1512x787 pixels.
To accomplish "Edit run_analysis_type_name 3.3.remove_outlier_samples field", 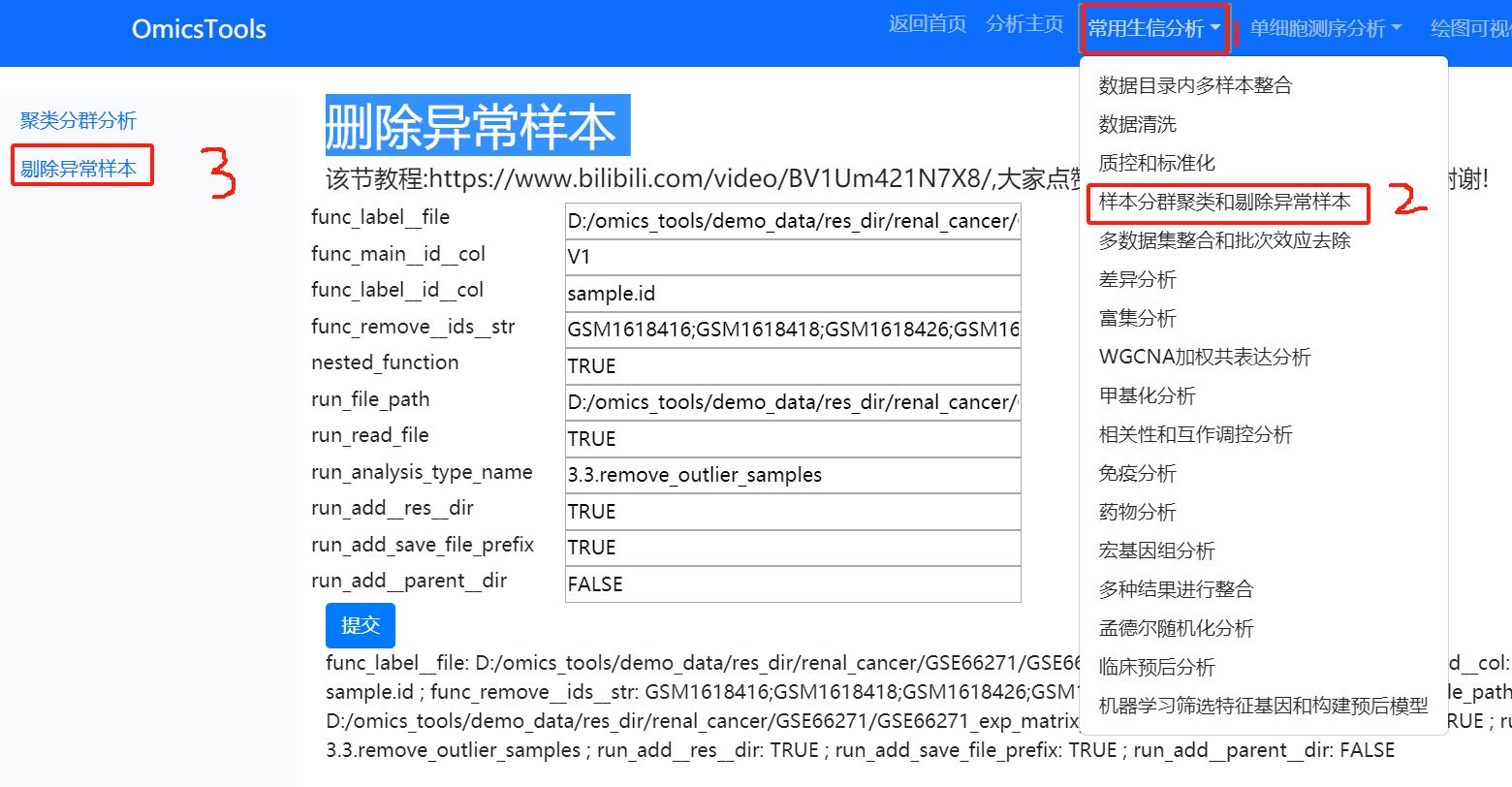I will pos(793,475).
